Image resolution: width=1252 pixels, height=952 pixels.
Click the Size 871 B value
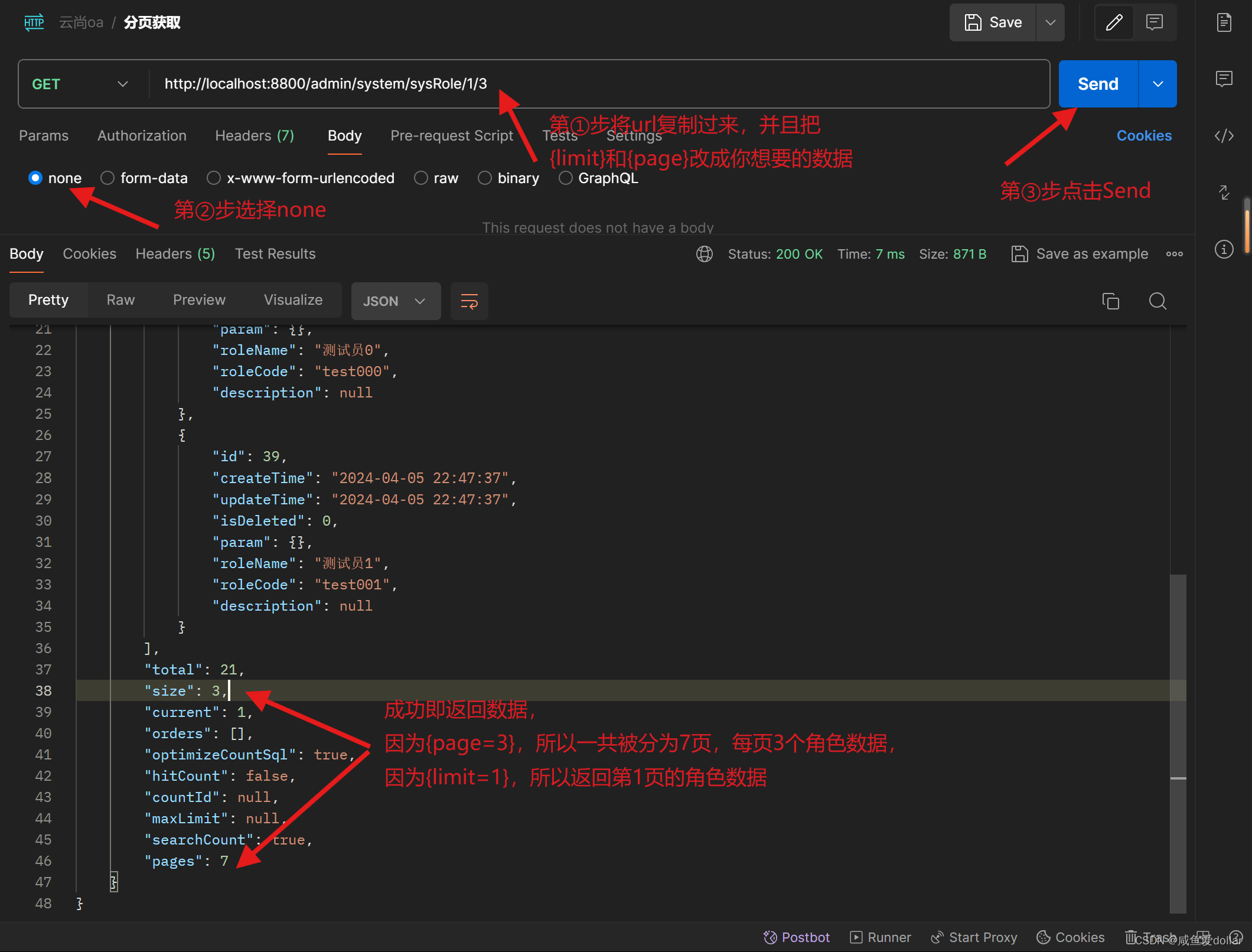pyautogui.click(x=970, y=254)
